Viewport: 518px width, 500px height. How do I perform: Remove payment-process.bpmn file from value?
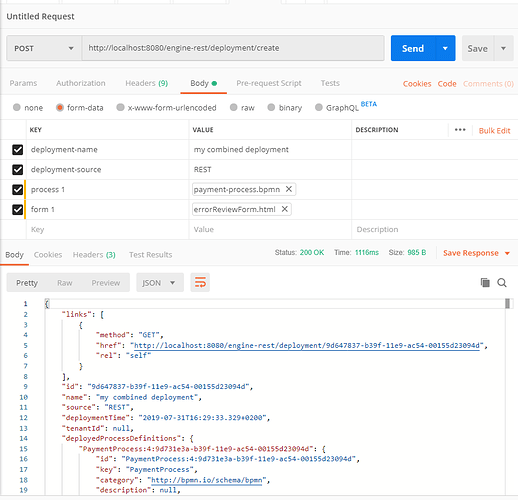(x=289, y=189)
